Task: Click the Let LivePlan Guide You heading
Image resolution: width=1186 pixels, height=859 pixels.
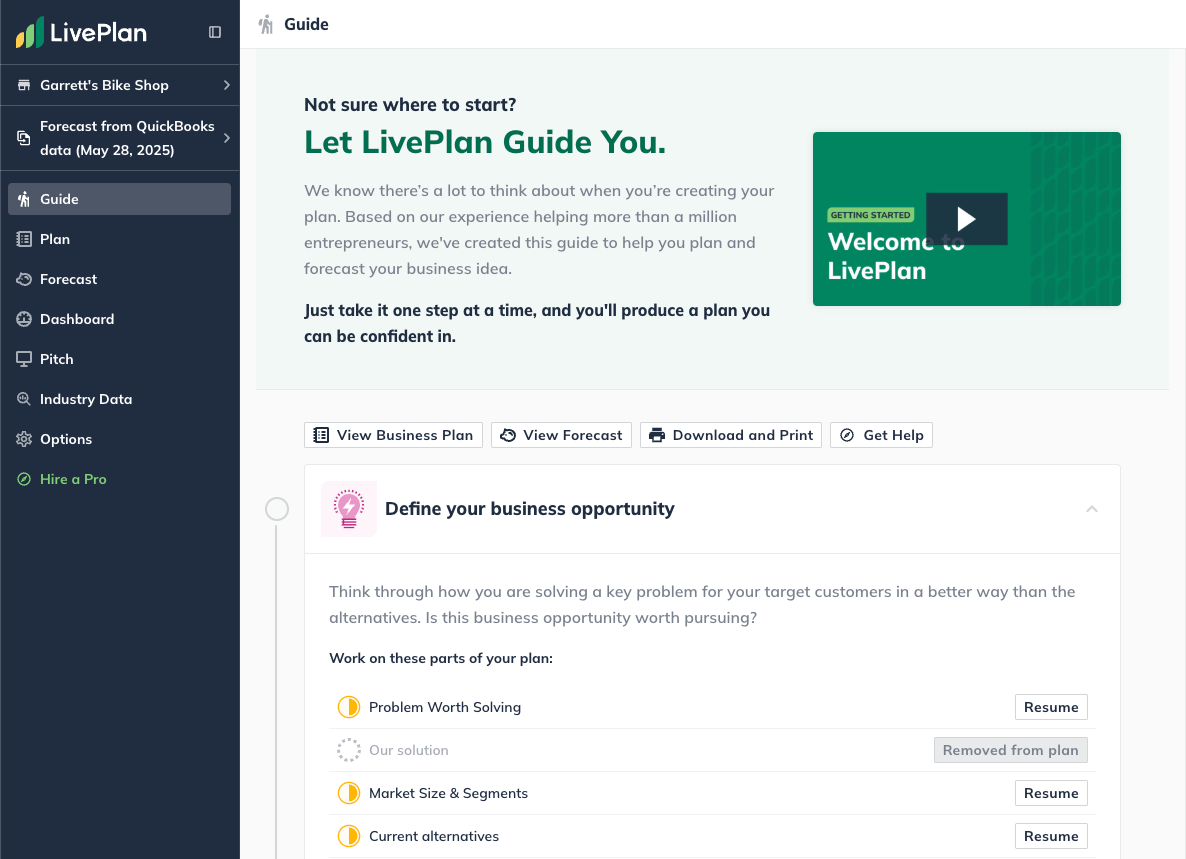Action: click(485, 142)
